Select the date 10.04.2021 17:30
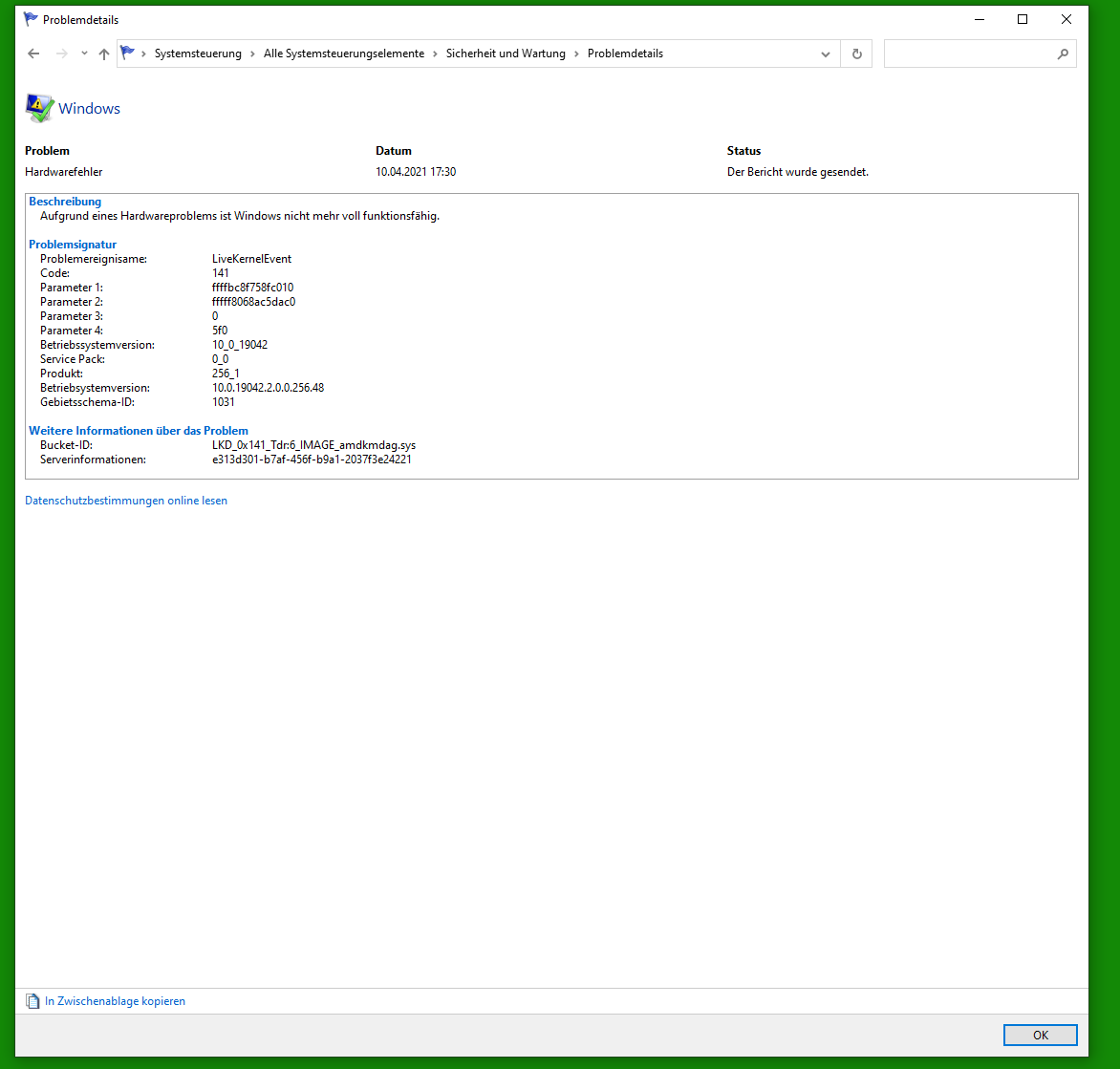This screenshot has width=1120, height=1069. [416, 172]
